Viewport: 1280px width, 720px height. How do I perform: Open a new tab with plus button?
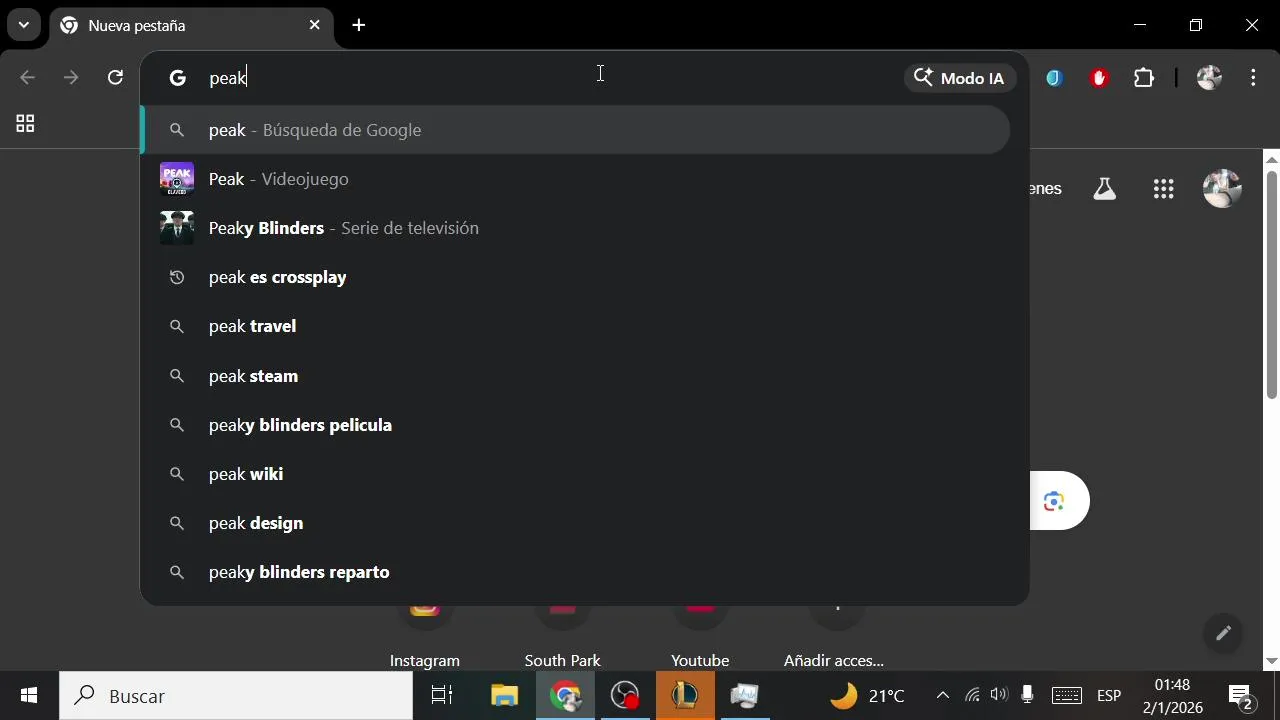(x=359, y=25)
